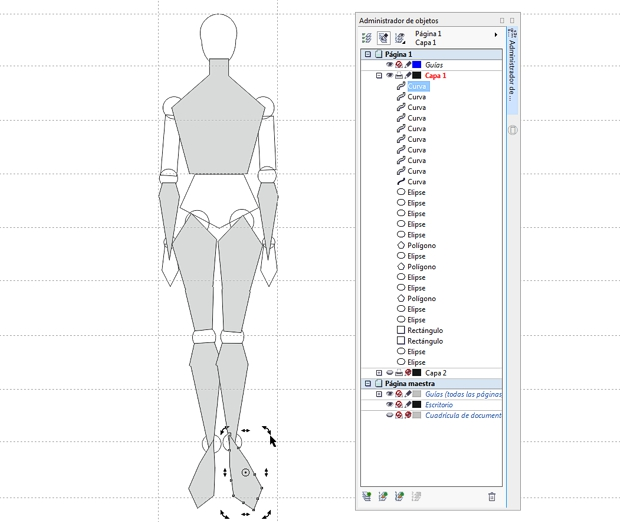This screenshot has width=620, height=522.
Task: Open object manager flyout arrow menu
Action: point(495,35)
